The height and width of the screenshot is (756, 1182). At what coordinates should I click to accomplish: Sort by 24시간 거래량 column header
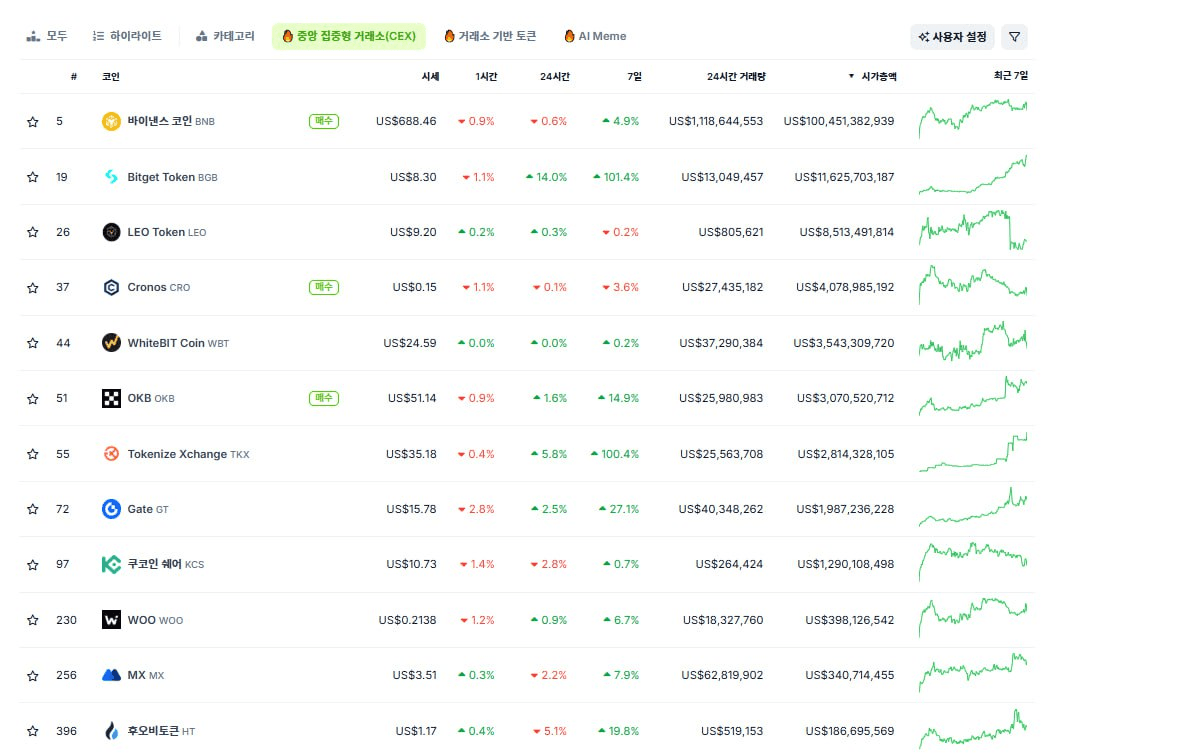point(736,76)
